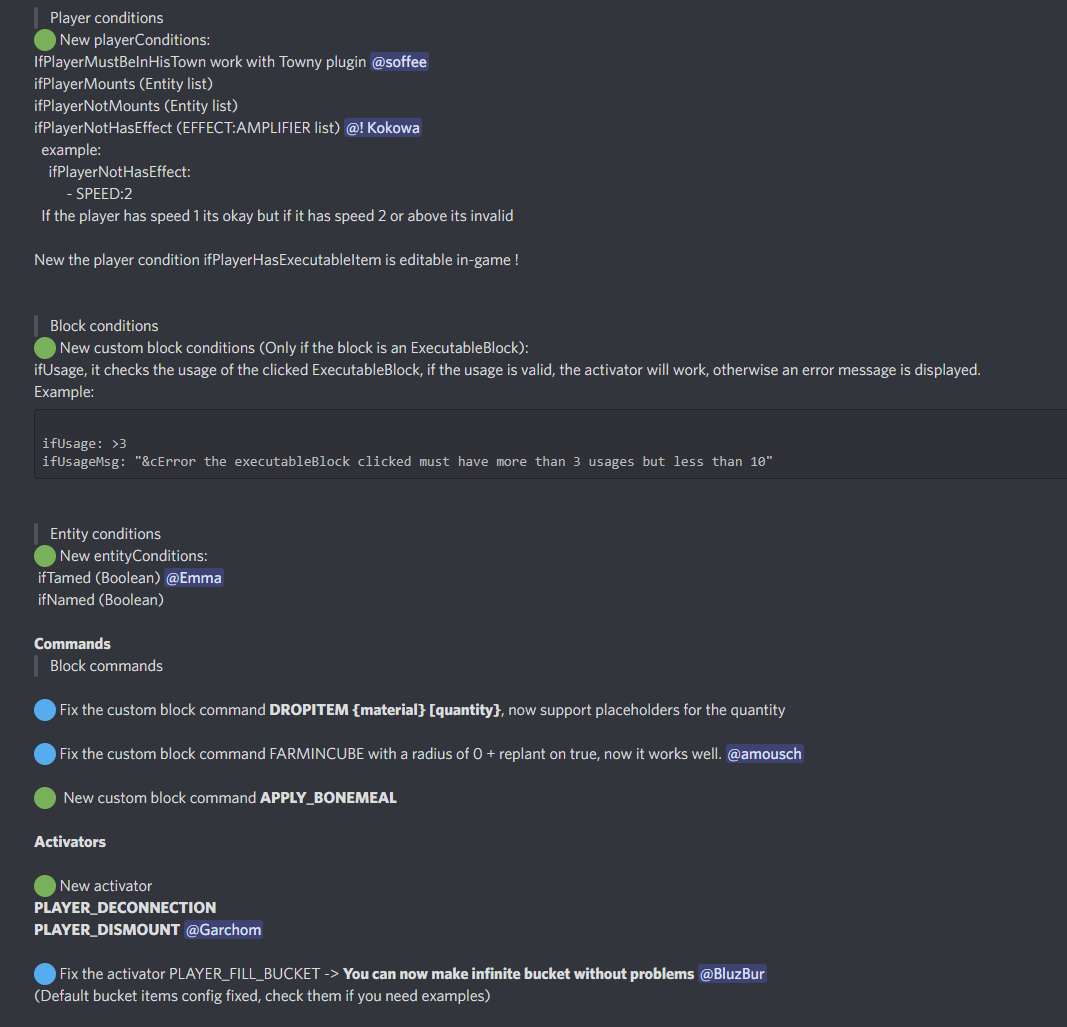Click the Entity conditions quote line

(105, 534)
